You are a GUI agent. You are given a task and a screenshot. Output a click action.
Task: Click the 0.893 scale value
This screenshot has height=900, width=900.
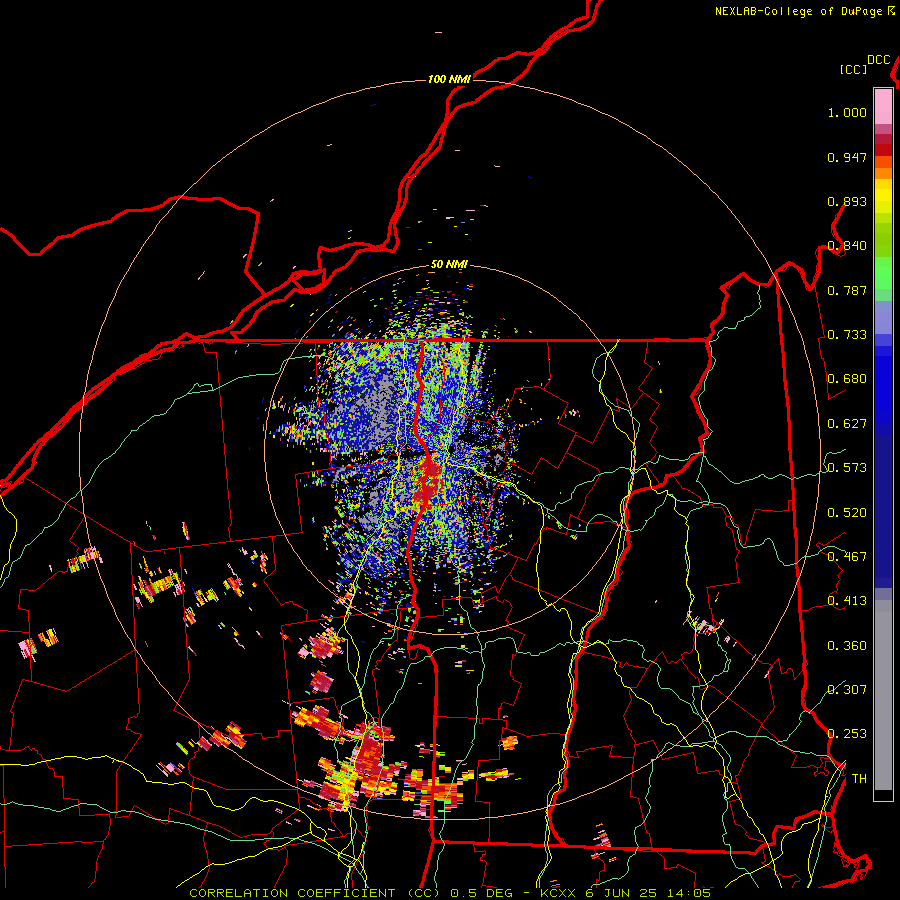click(x=847, y=201)
